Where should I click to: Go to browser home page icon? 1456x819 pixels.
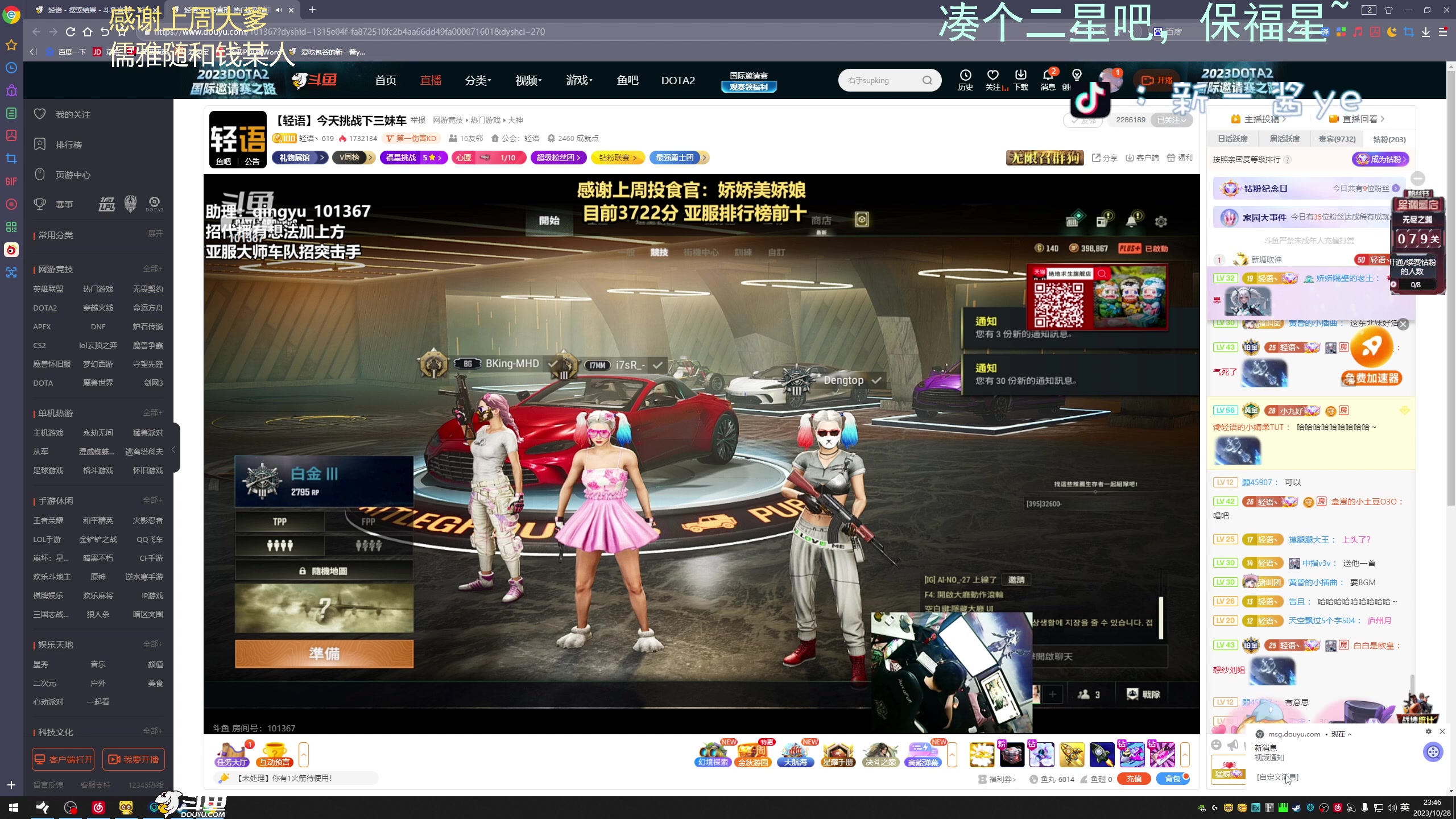click(x=88, y=32)
